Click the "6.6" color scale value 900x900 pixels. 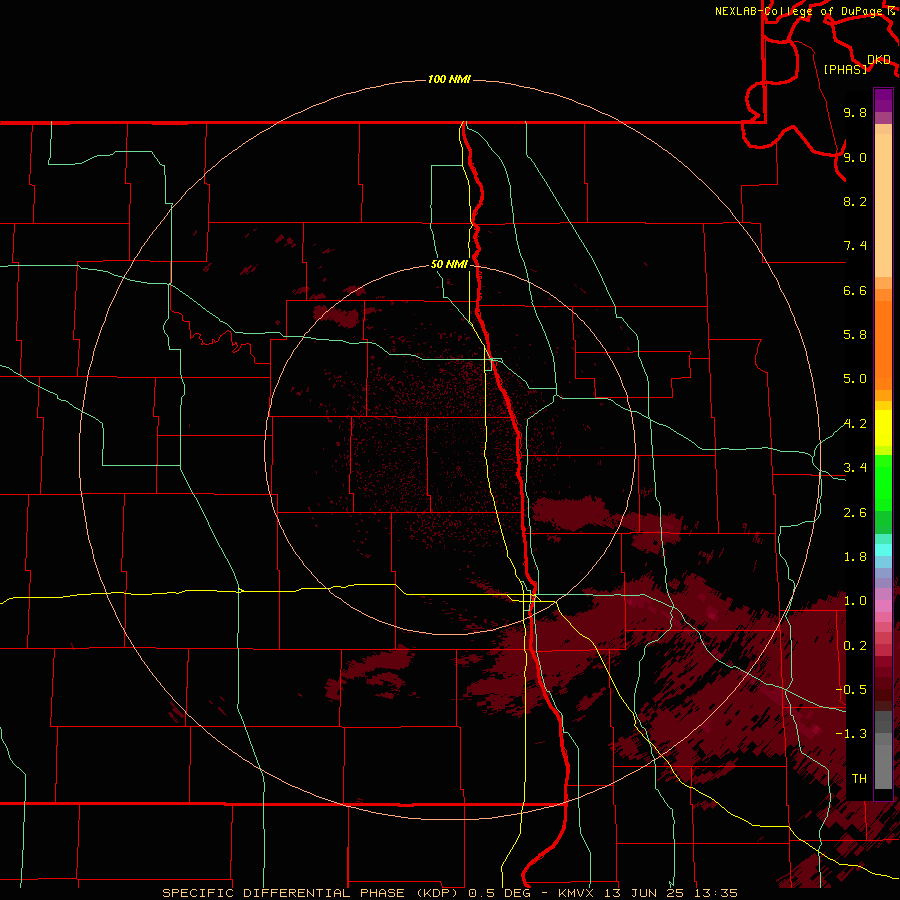(855, 290)
